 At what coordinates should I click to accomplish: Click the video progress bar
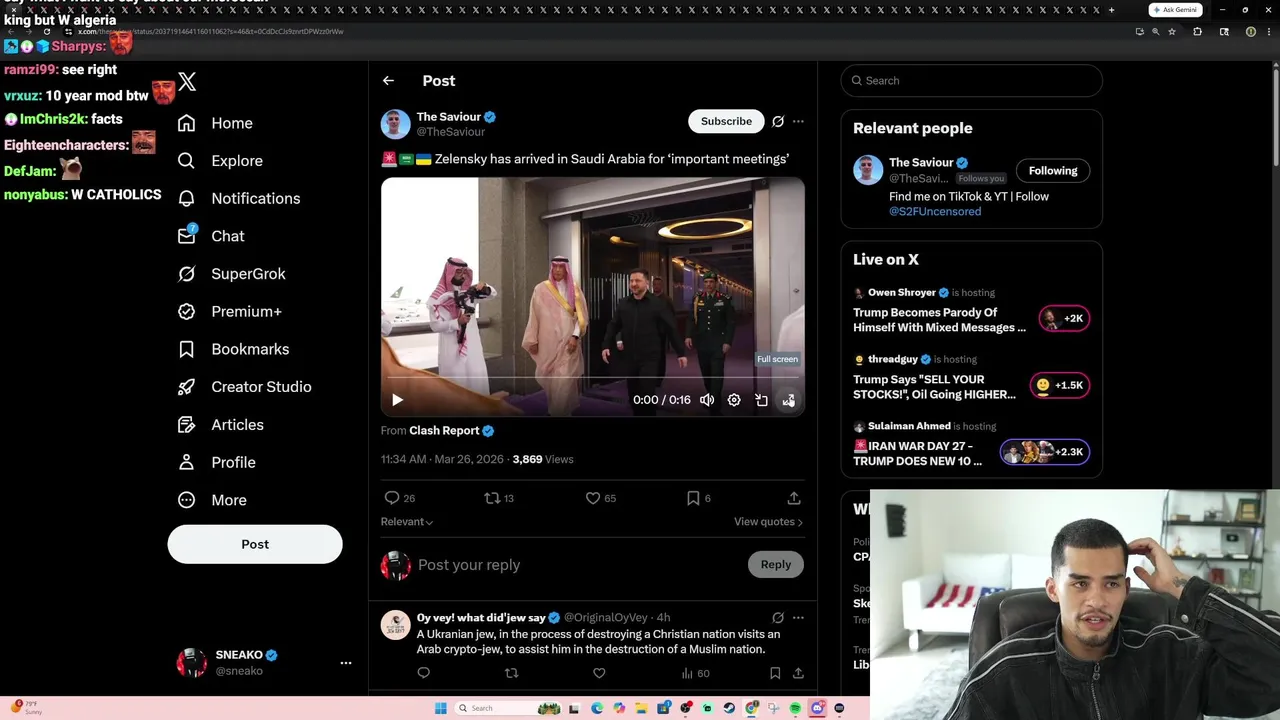click(592, 378)
